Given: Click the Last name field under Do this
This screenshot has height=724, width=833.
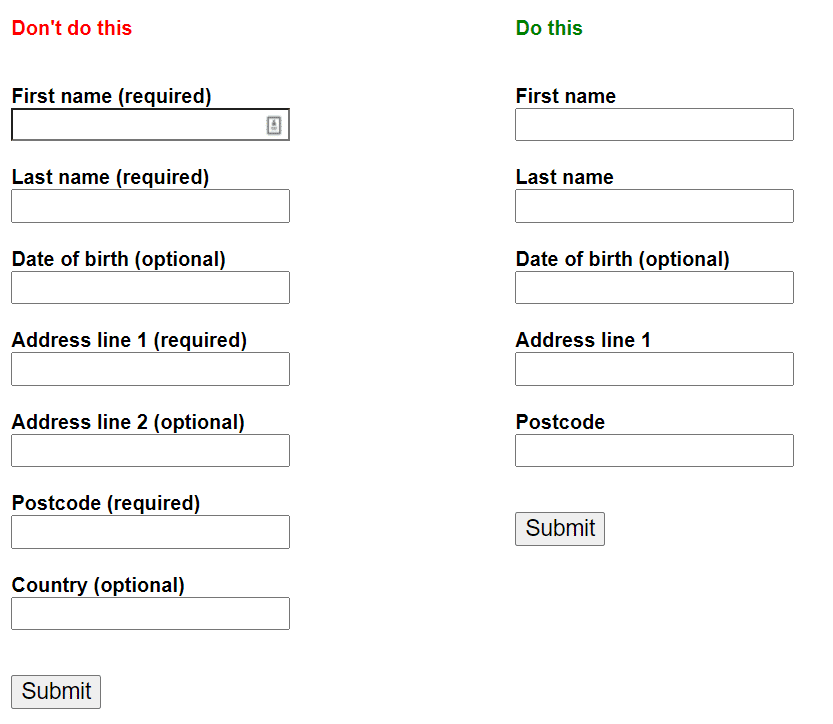Looking at the screenshot, I should pos(653,206).
